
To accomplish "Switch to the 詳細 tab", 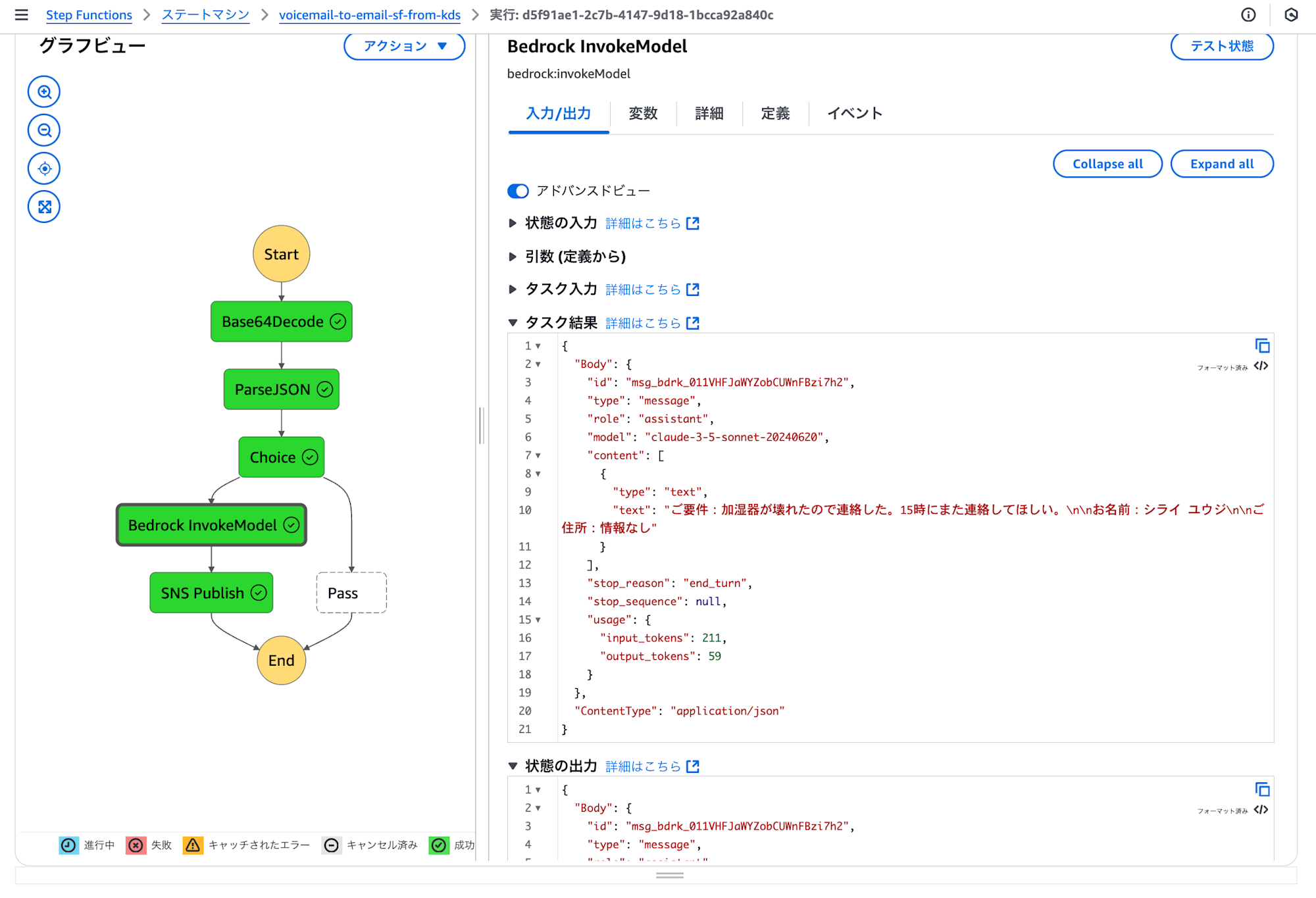I will (709, 114).
